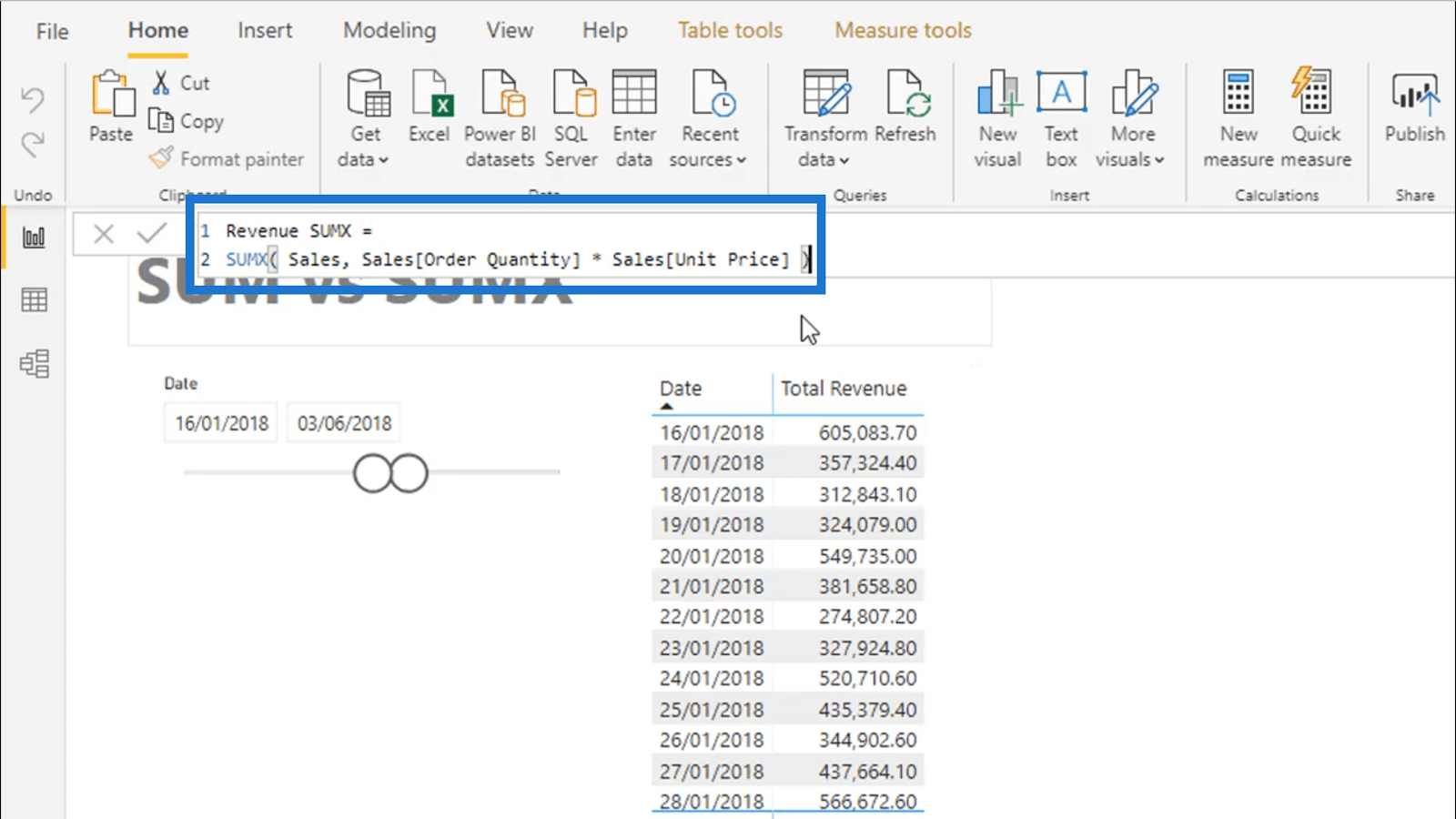Select the 520,710.60 revenue value

tap(867, 679)
